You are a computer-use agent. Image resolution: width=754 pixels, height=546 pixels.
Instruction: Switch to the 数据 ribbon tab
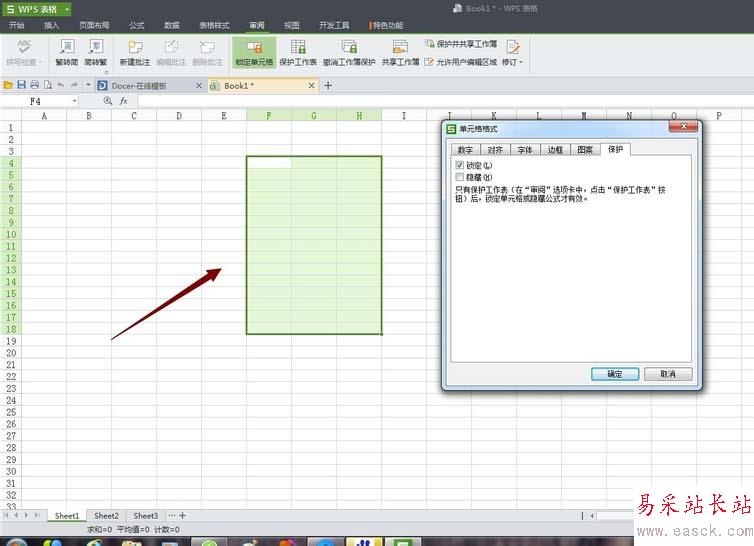[172, 25]
